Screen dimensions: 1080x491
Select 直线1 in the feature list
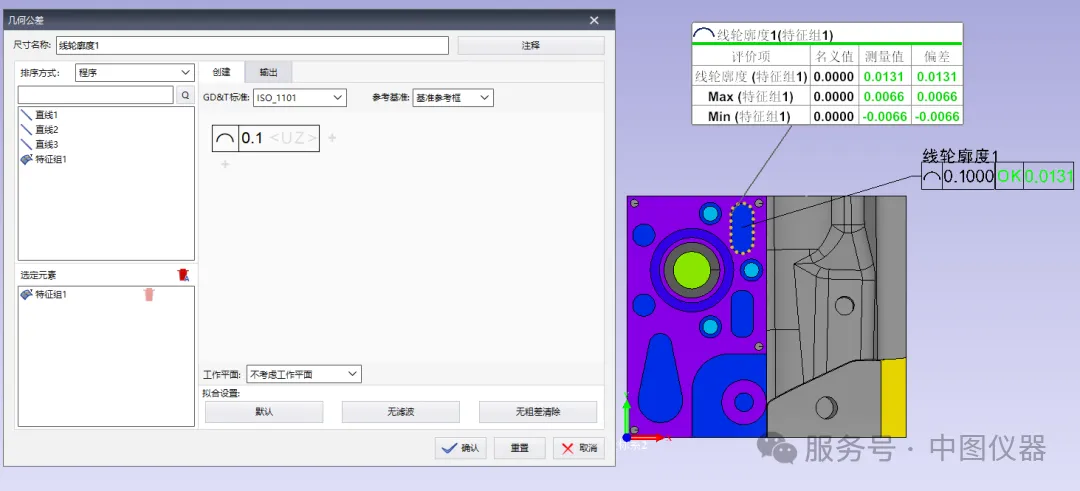tap(47, 115)
